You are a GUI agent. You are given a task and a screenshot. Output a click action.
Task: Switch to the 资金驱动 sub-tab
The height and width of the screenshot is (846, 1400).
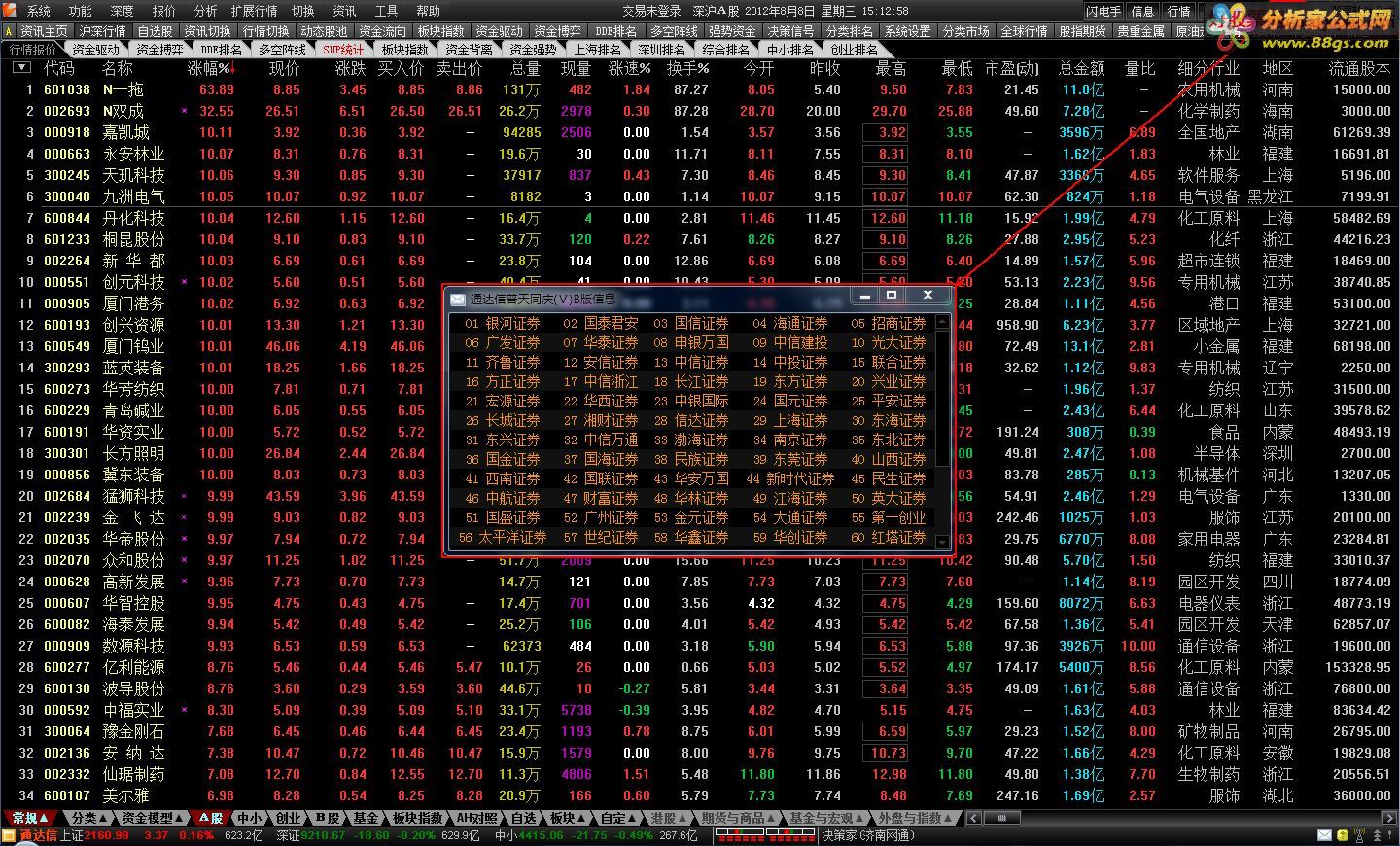[x=95, y=50]
